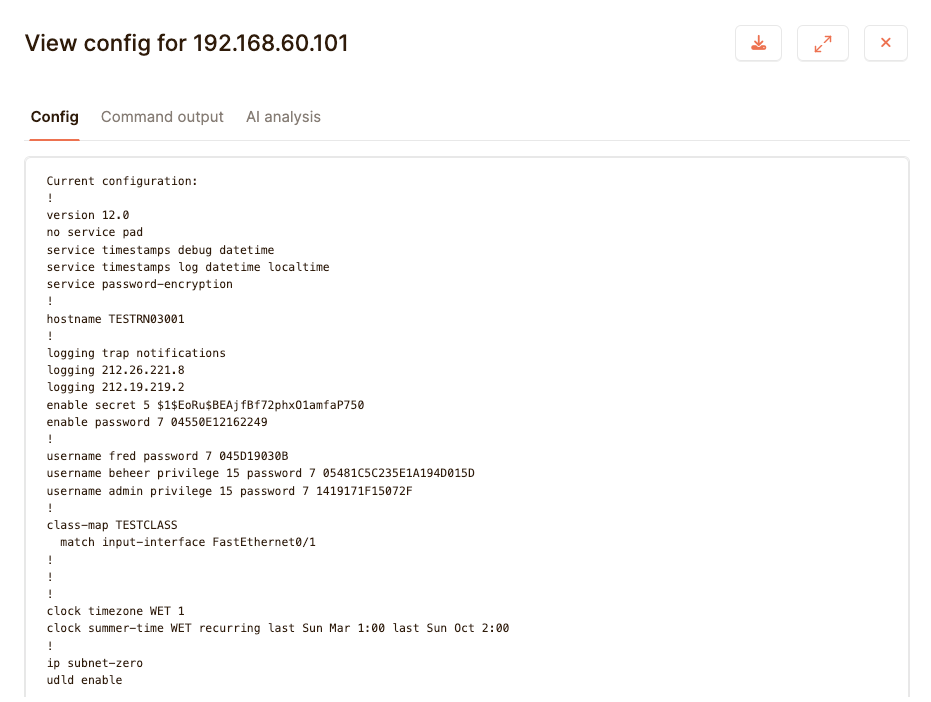The width and height of the screenshot is (931, 702).
Task: Click the username fred password line
Action: tap(167, 456)
